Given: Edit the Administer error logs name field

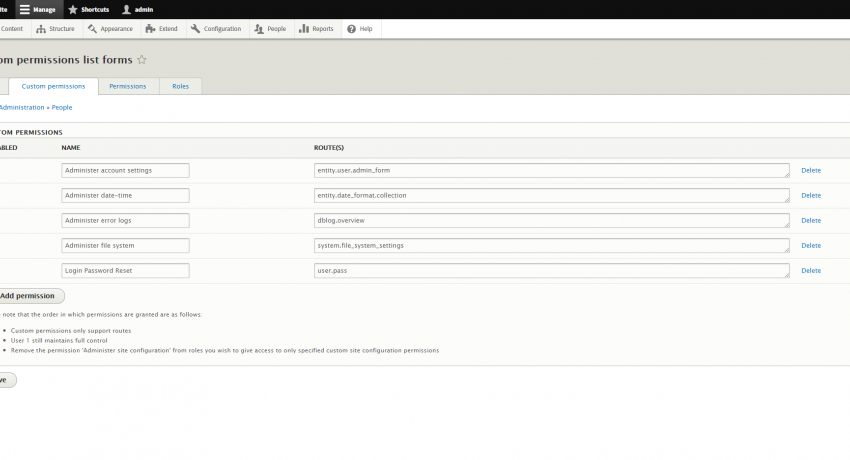Looking at the screenshot, I should click(125, 221).
